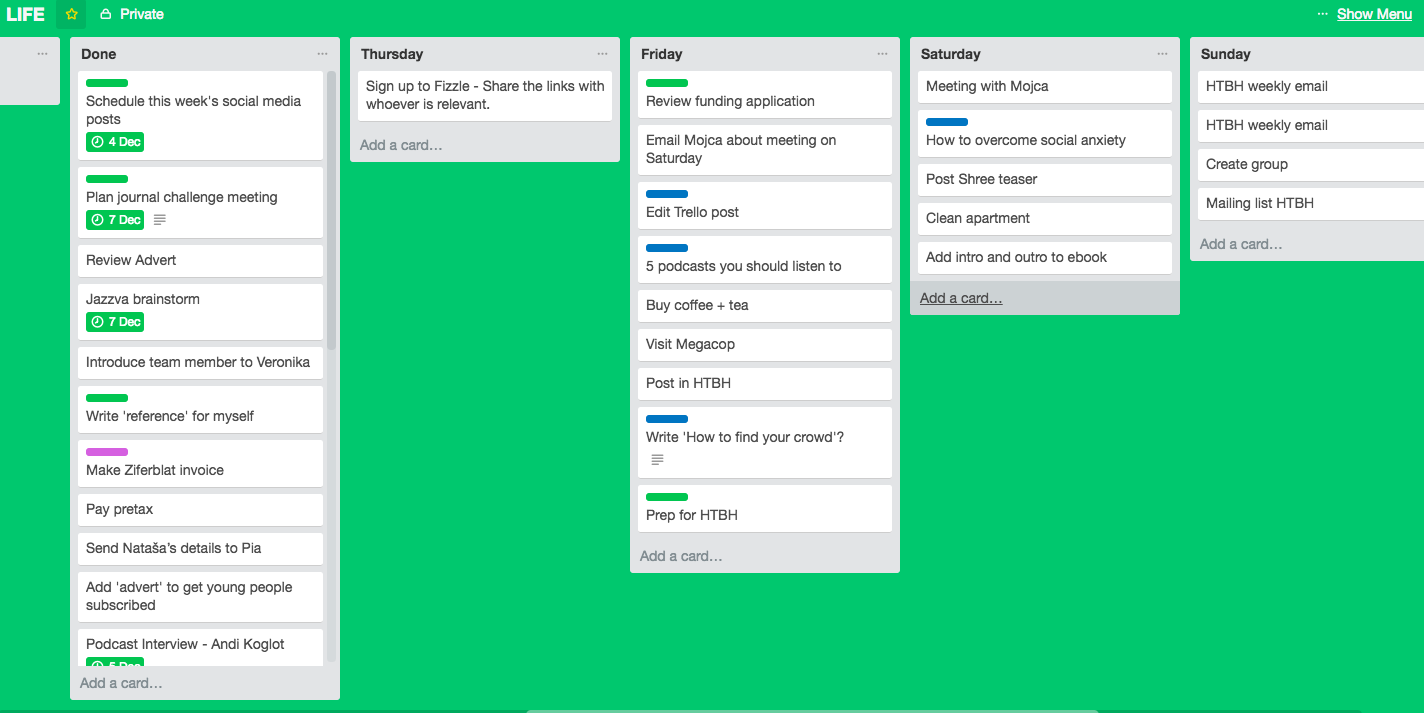Add a card to the Saturday list
1424x713 pixels.
pyautogui.click(x=961, y=298)
